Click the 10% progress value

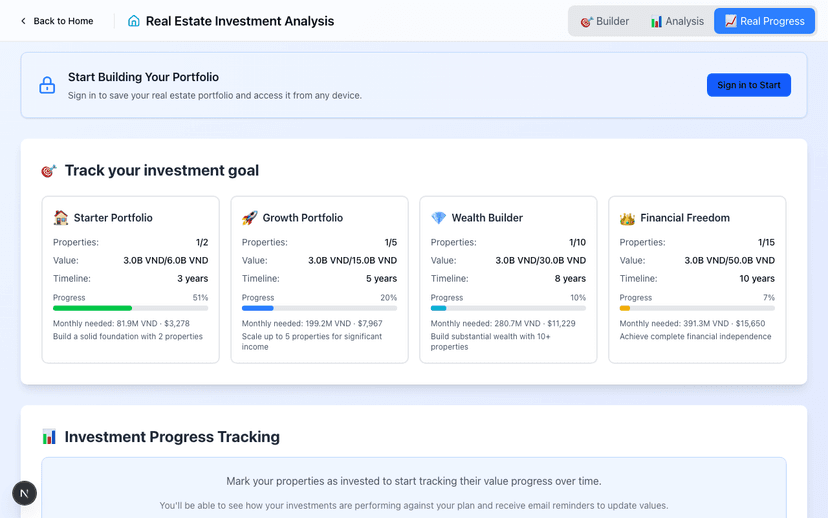578,298
